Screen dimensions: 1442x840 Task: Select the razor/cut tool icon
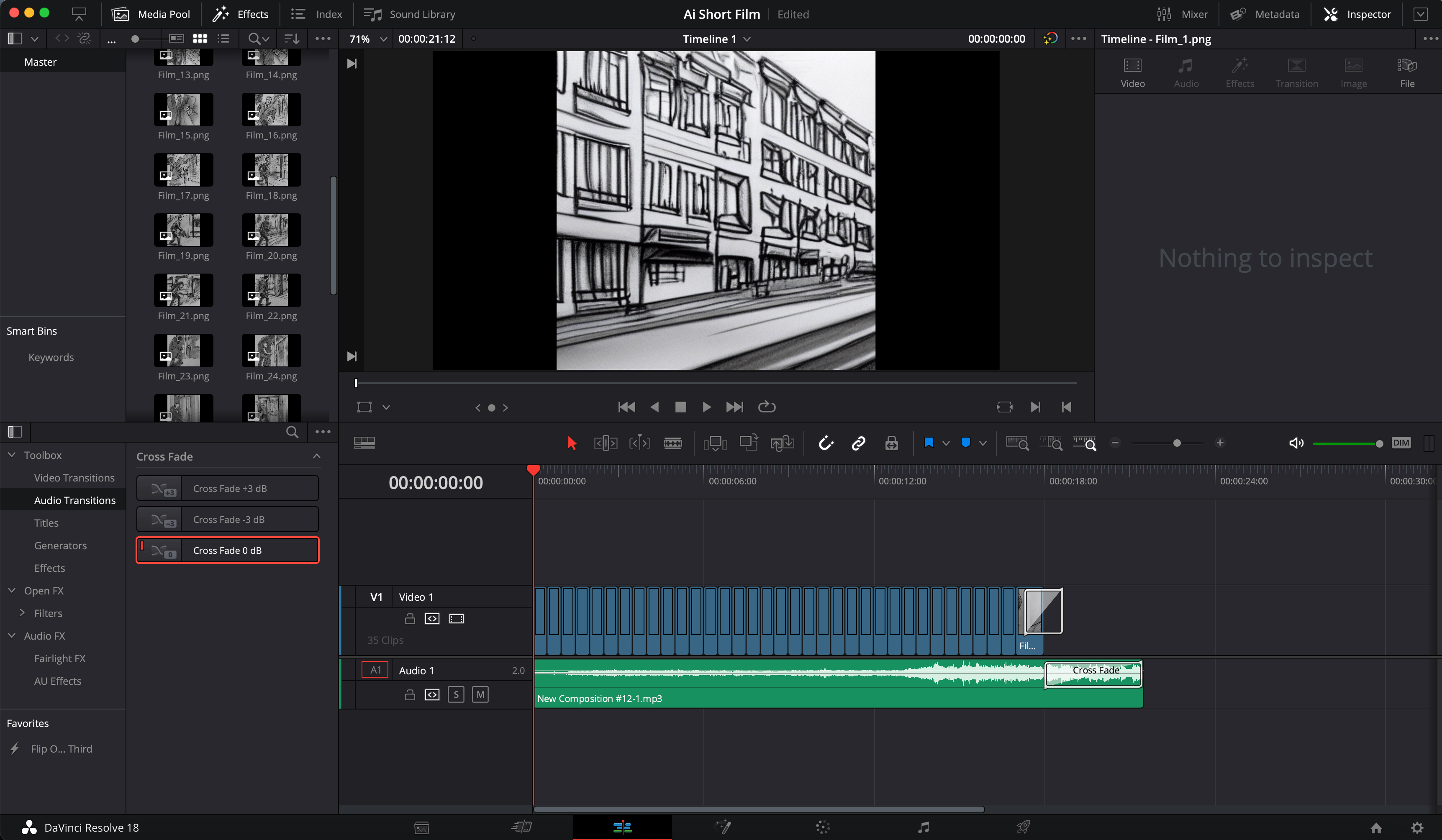(672, 442)
